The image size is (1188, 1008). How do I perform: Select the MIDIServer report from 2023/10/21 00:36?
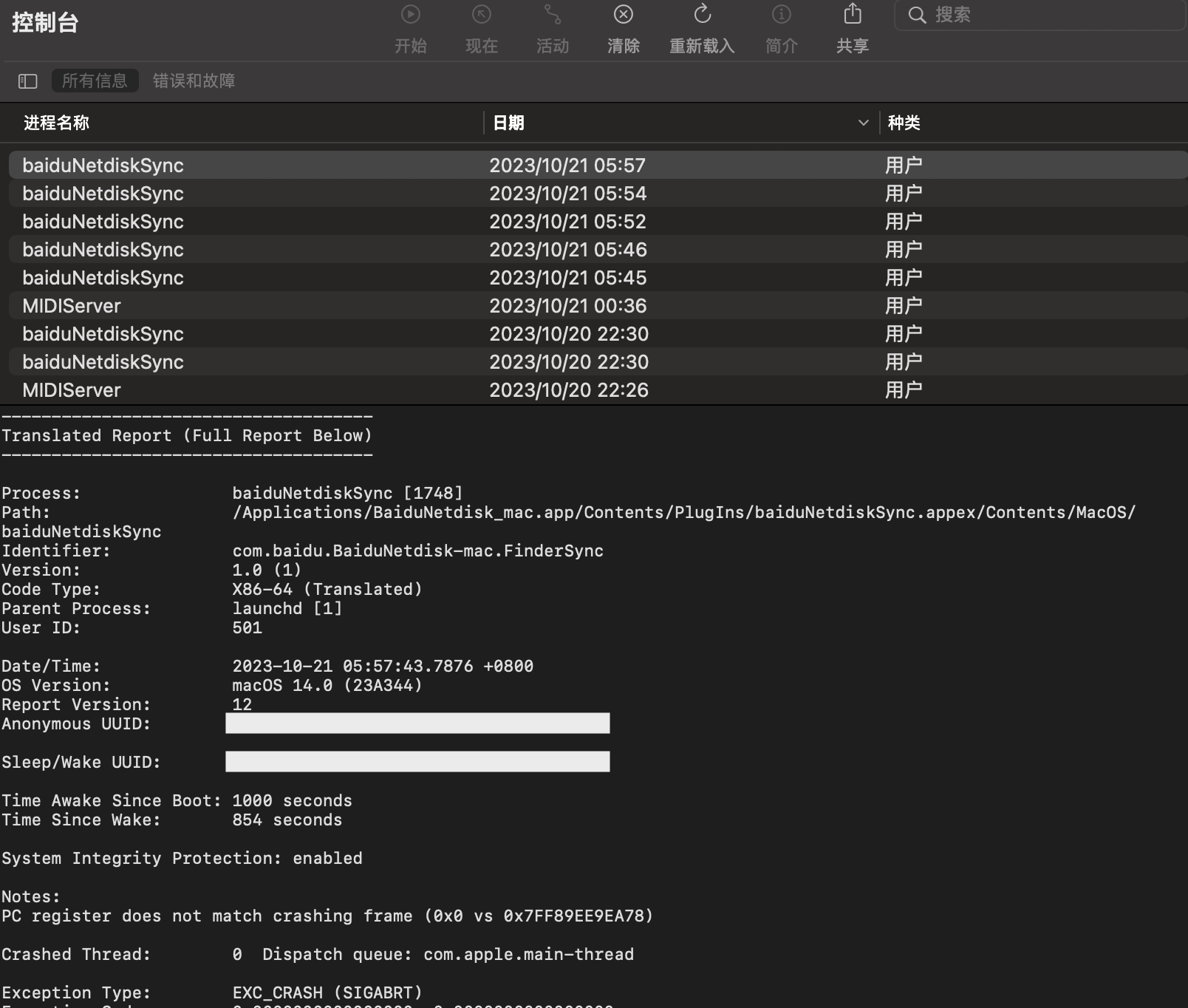click(x=72, y=306)
